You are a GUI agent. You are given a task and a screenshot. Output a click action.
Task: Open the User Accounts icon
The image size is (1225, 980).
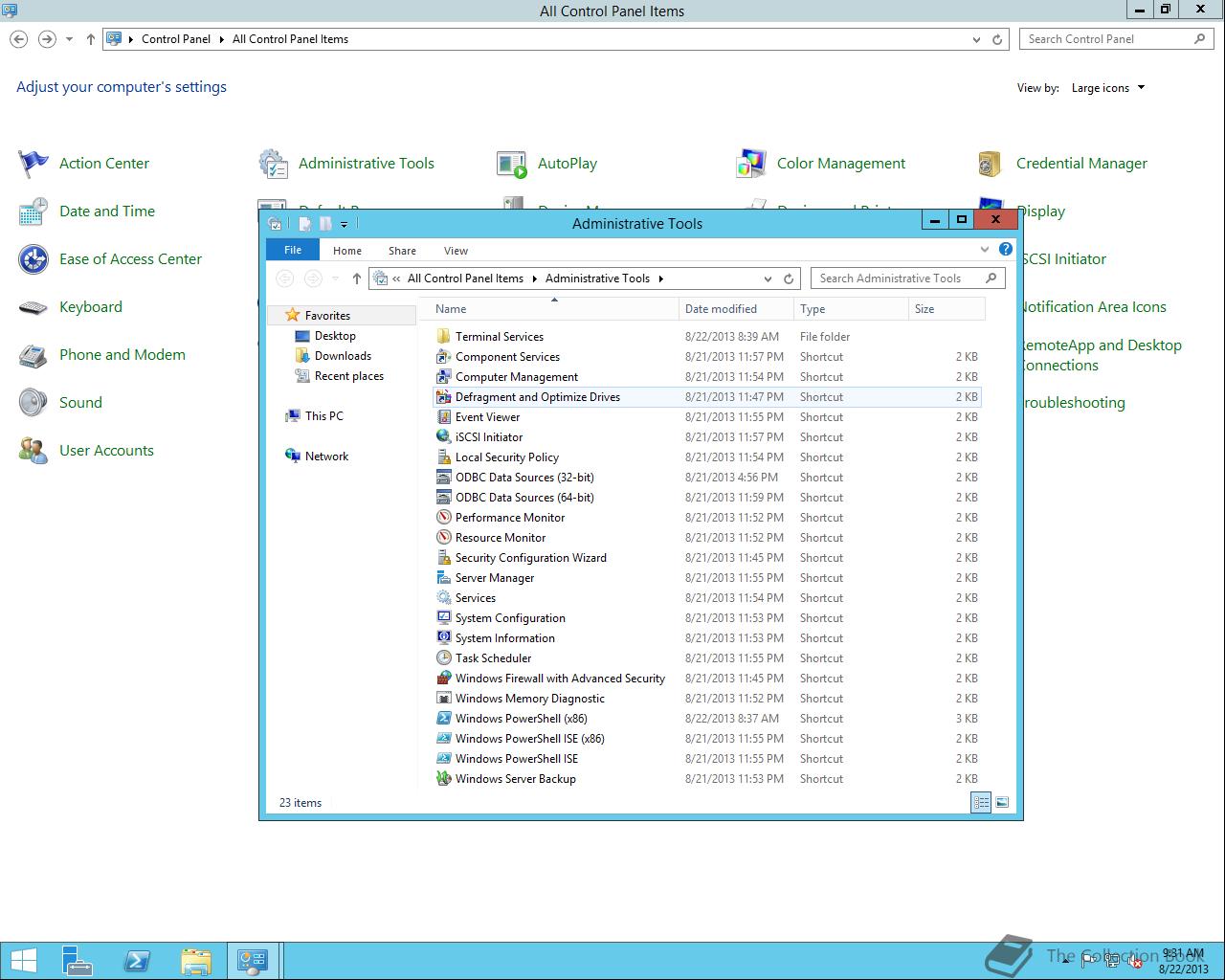tap(33, 451)
